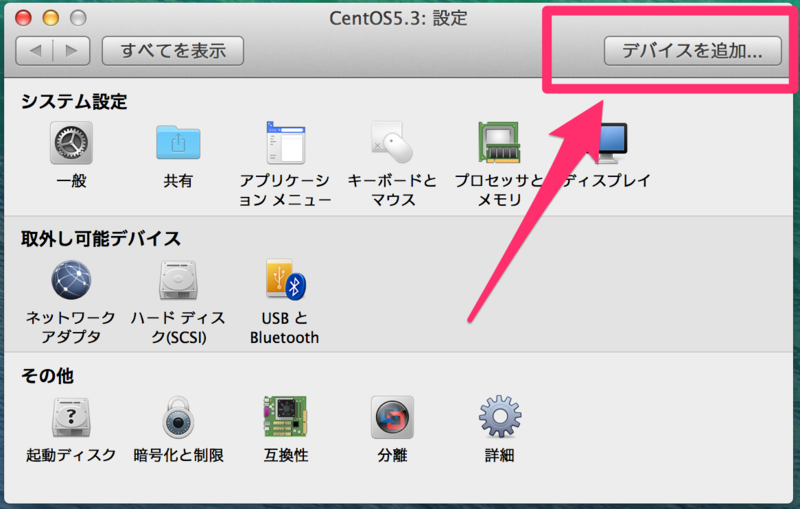Open the ネットワーク アダプタ globe icon

71,280
